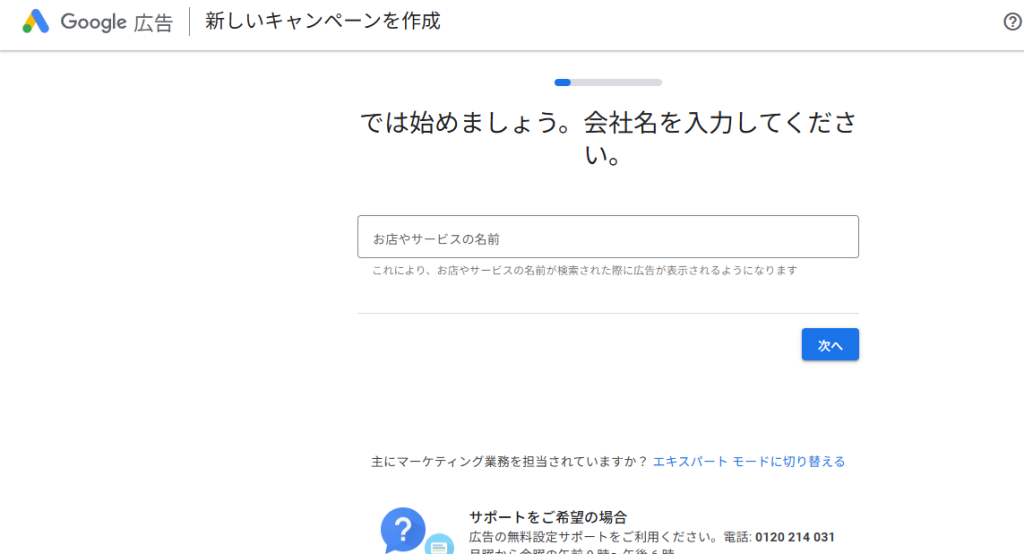Click the では始めましょう page heading
This screenshot has width=1024, height=554.
(608, 138)
